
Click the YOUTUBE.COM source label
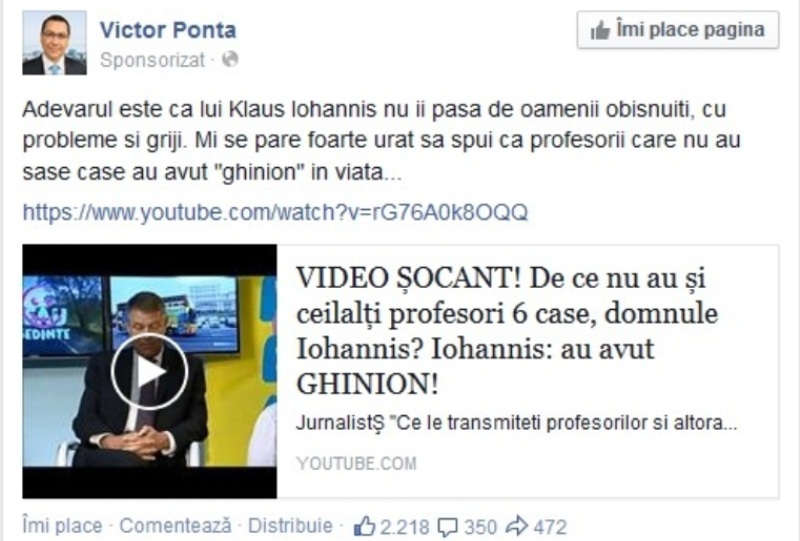point(357,463)
